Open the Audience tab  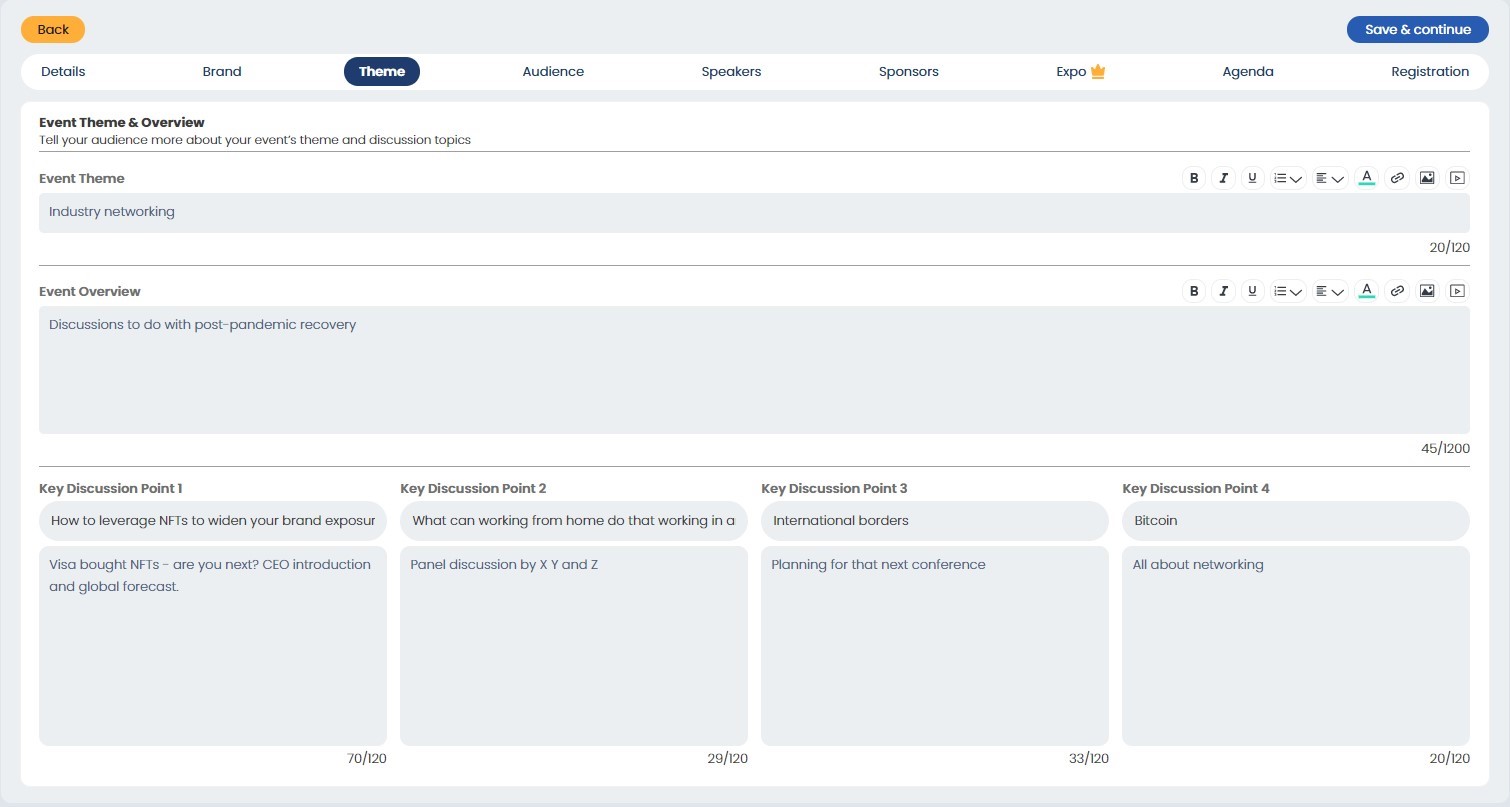553,71
